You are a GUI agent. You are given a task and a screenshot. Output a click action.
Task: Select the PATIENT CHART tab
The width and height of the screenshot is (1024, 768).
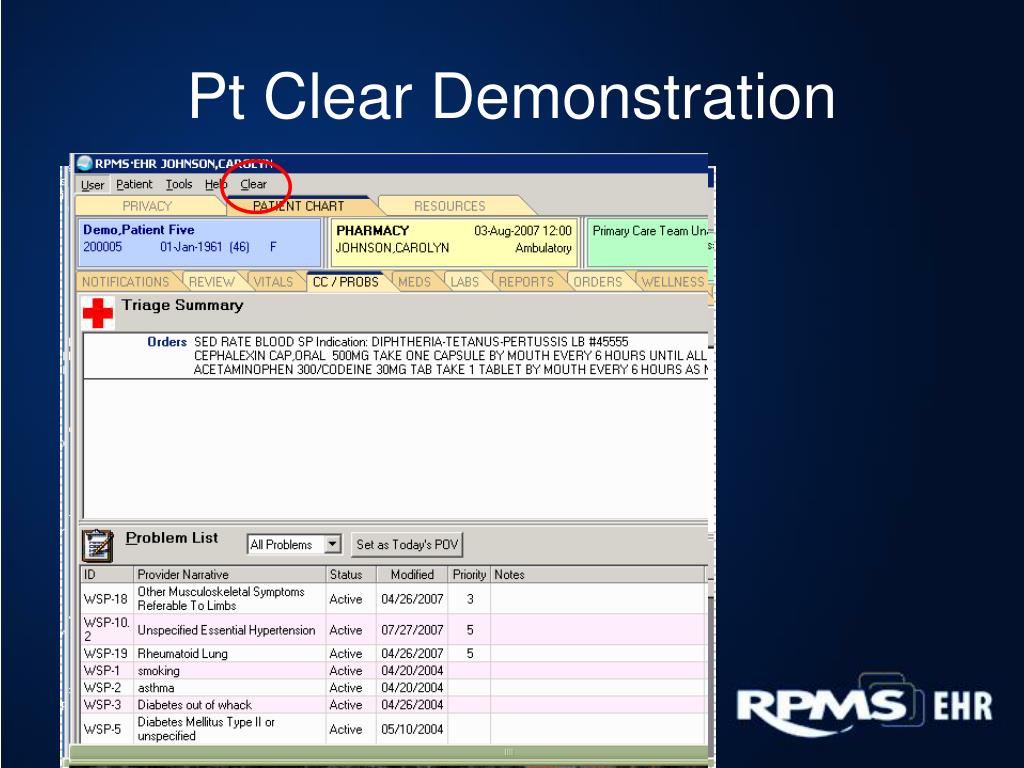point(298,206)
